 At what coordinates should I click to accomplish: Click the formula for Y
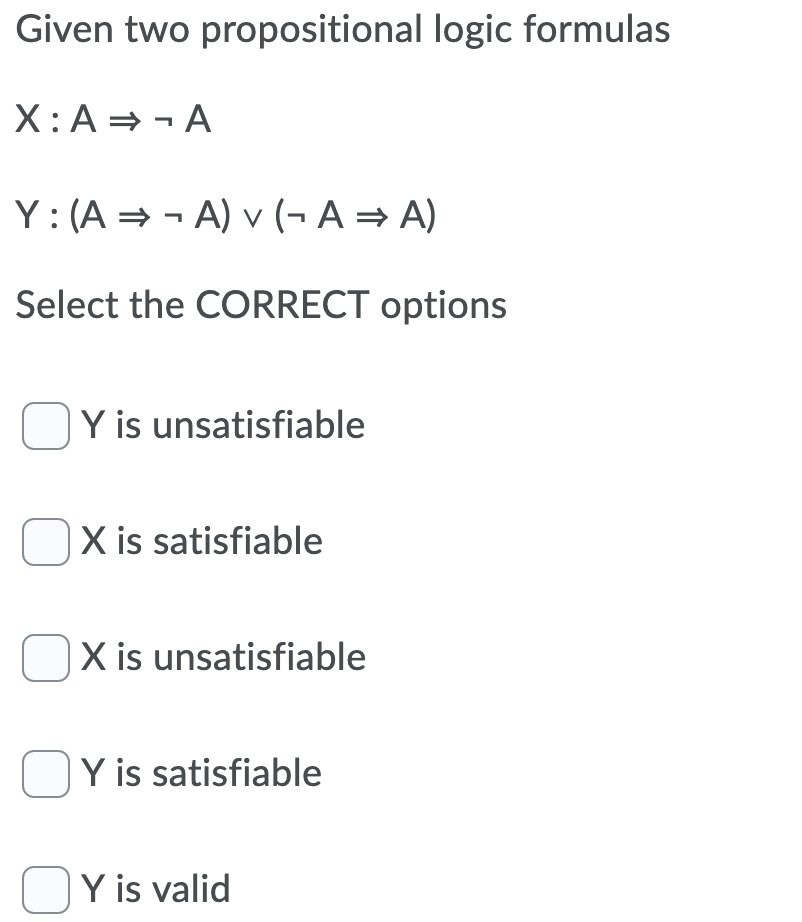pyautogui.click(x=225, y=213)
